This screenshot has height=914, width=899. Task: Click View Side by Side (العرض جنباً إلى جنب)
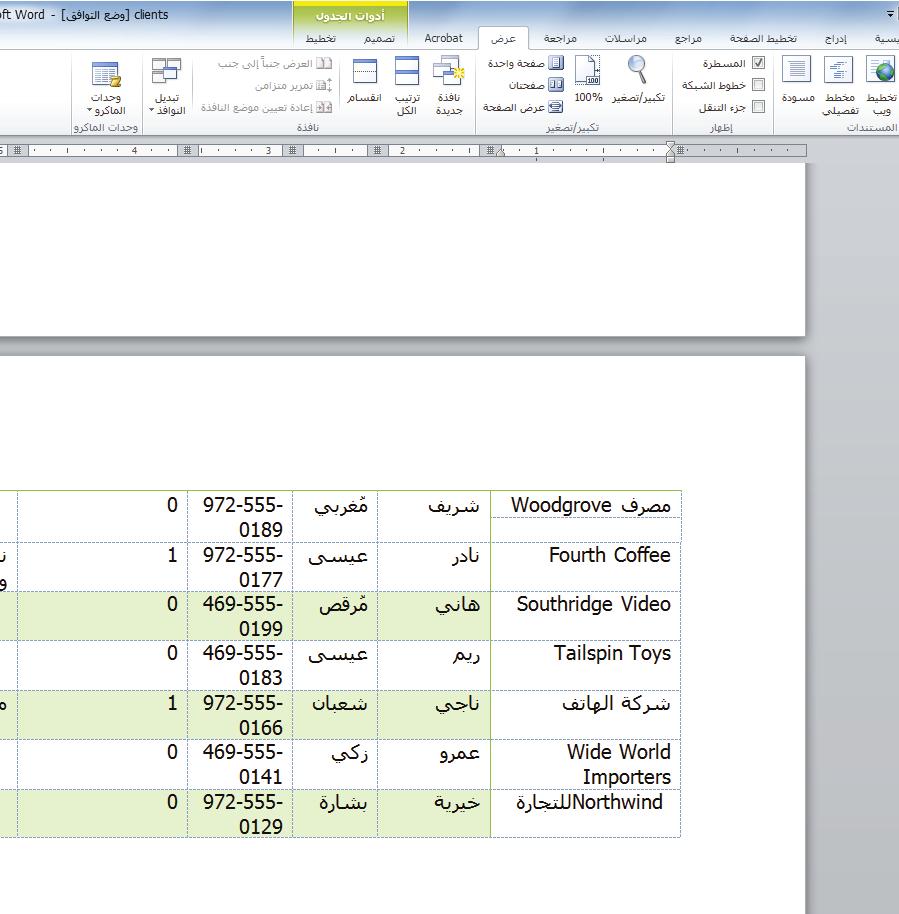click(x=275, y=63)
